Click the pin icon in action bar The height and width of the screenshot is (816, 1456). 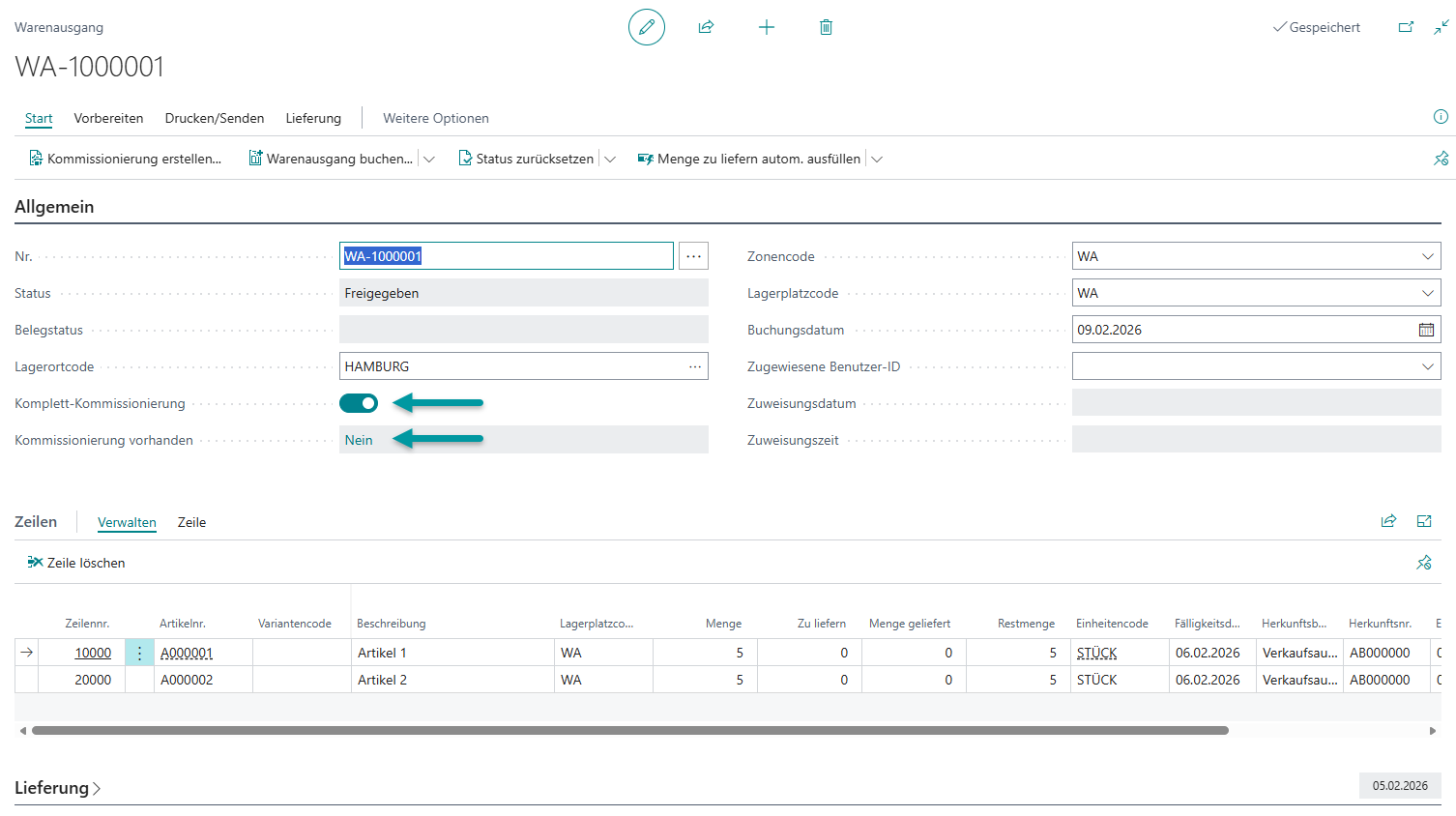point(1441,159)
